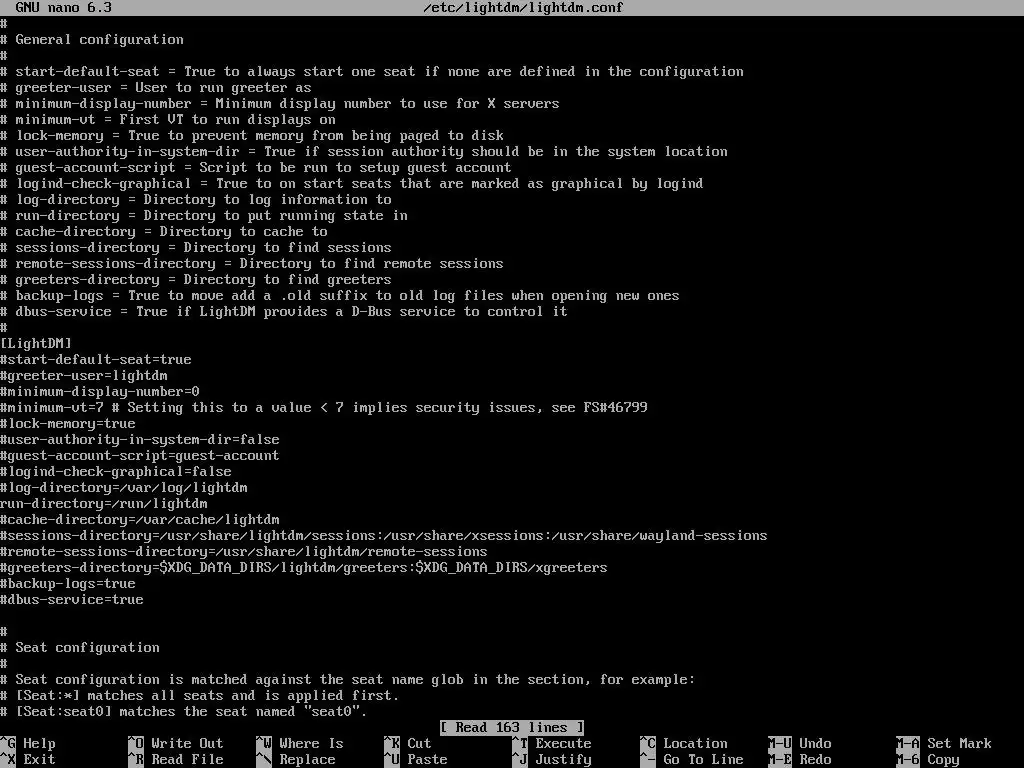The width and height of the screenshot is (1024, 768).
Task: Click the '# Seat configuration' comment heading
Action: click(80, 648)
